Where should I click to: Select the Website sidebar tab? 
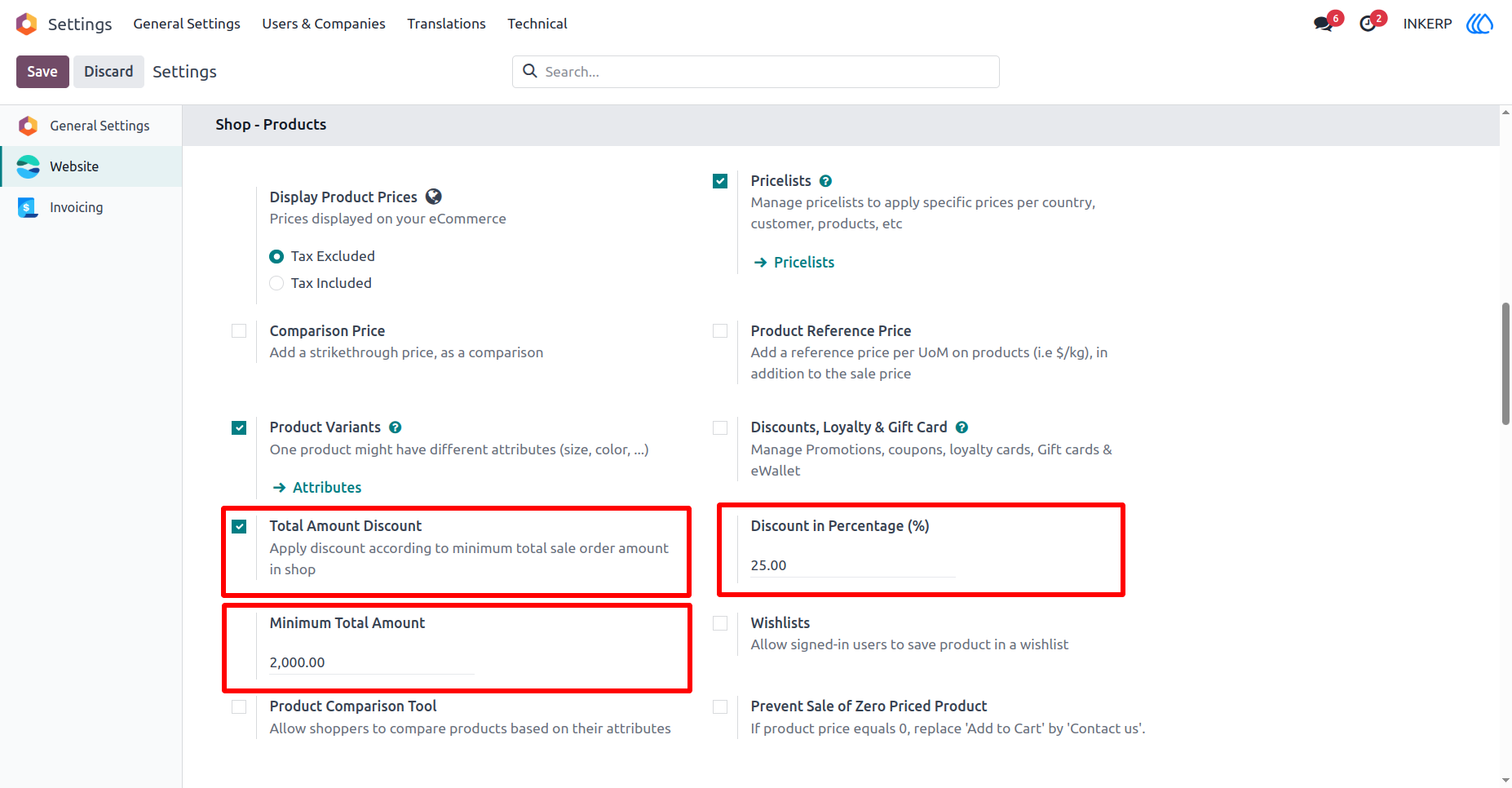click(91, 166)
